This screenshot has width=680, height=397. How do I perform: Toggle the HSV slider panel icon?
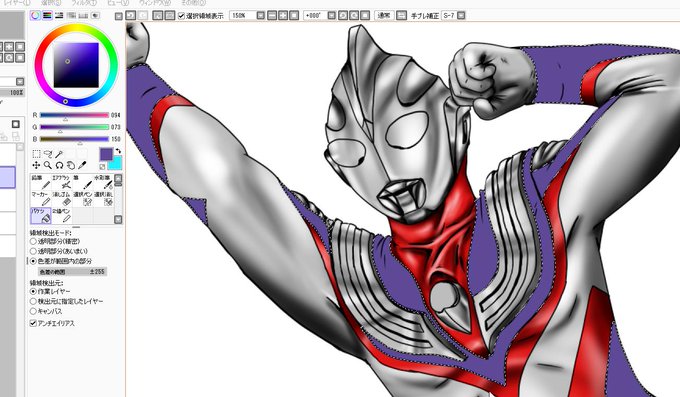[59, 16]
